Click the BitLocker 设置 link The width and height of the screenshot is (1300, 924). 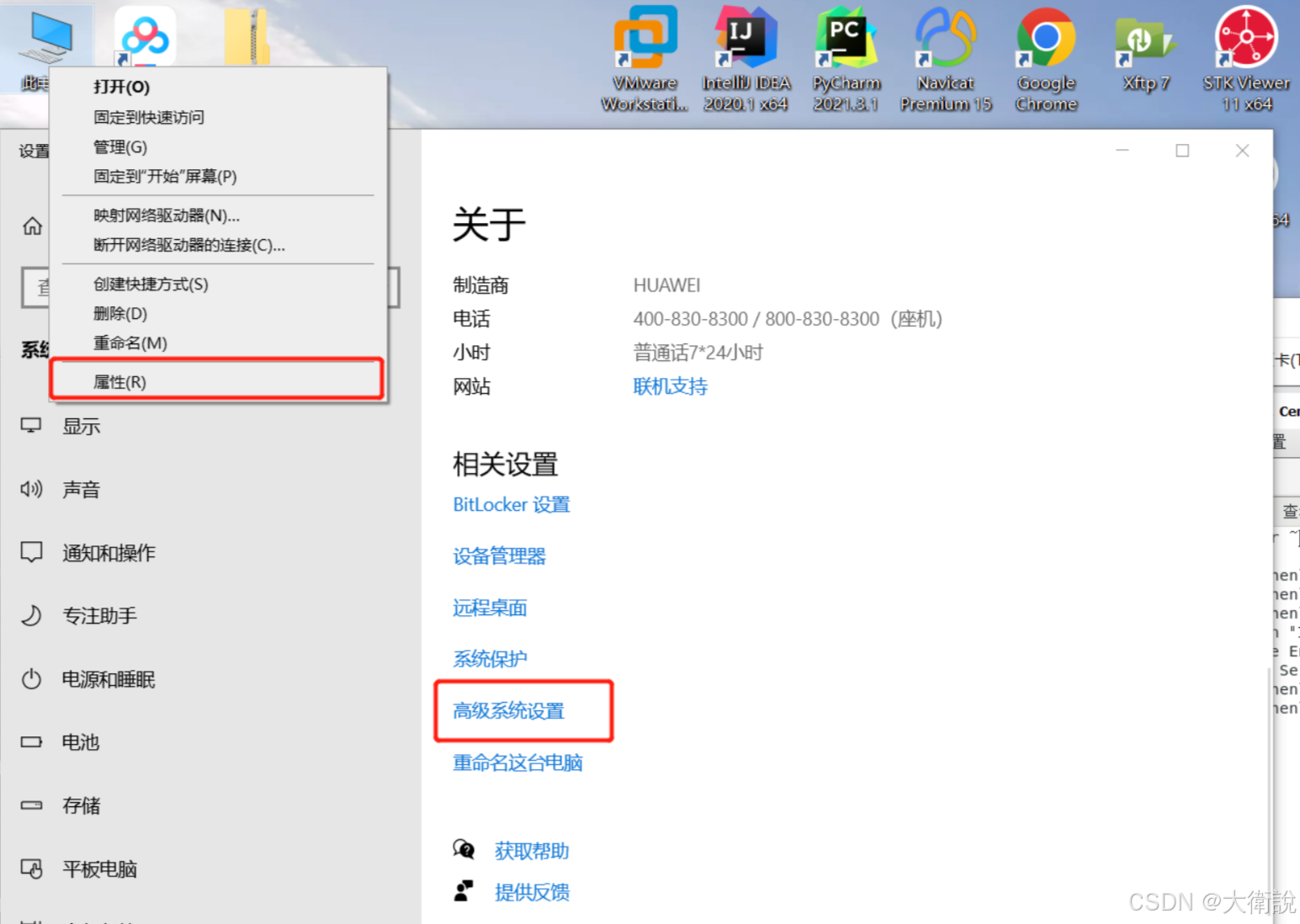click(511, 504)
